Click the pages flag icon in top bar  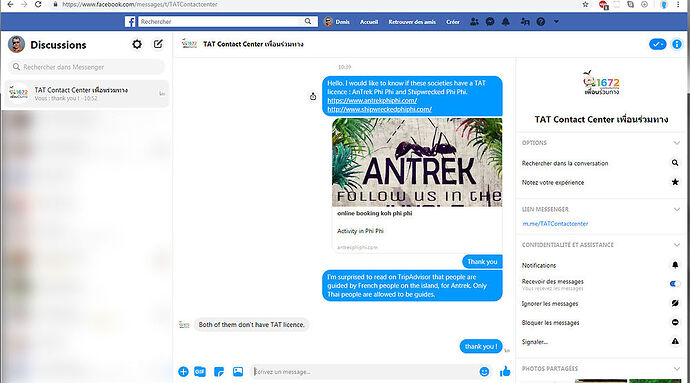click(x=525, y=22)
